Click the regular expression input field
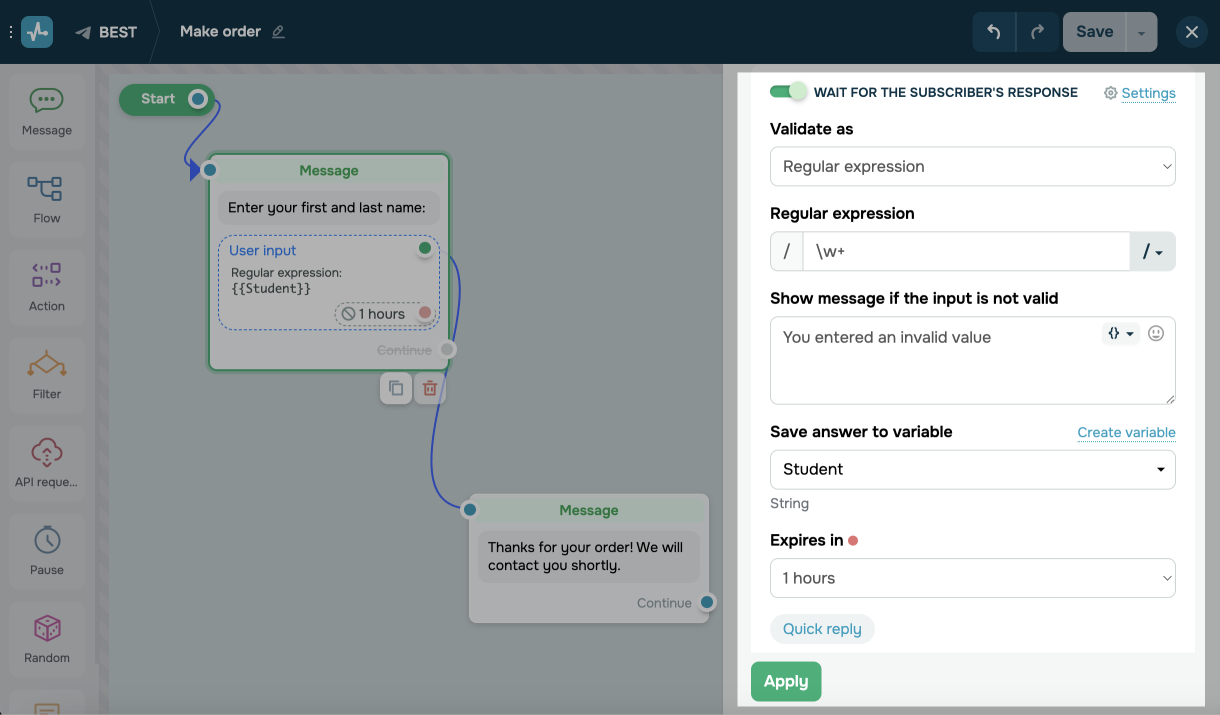Viewport: 1220px width, 715px height. pyautogui.click(x=966, y=252)
